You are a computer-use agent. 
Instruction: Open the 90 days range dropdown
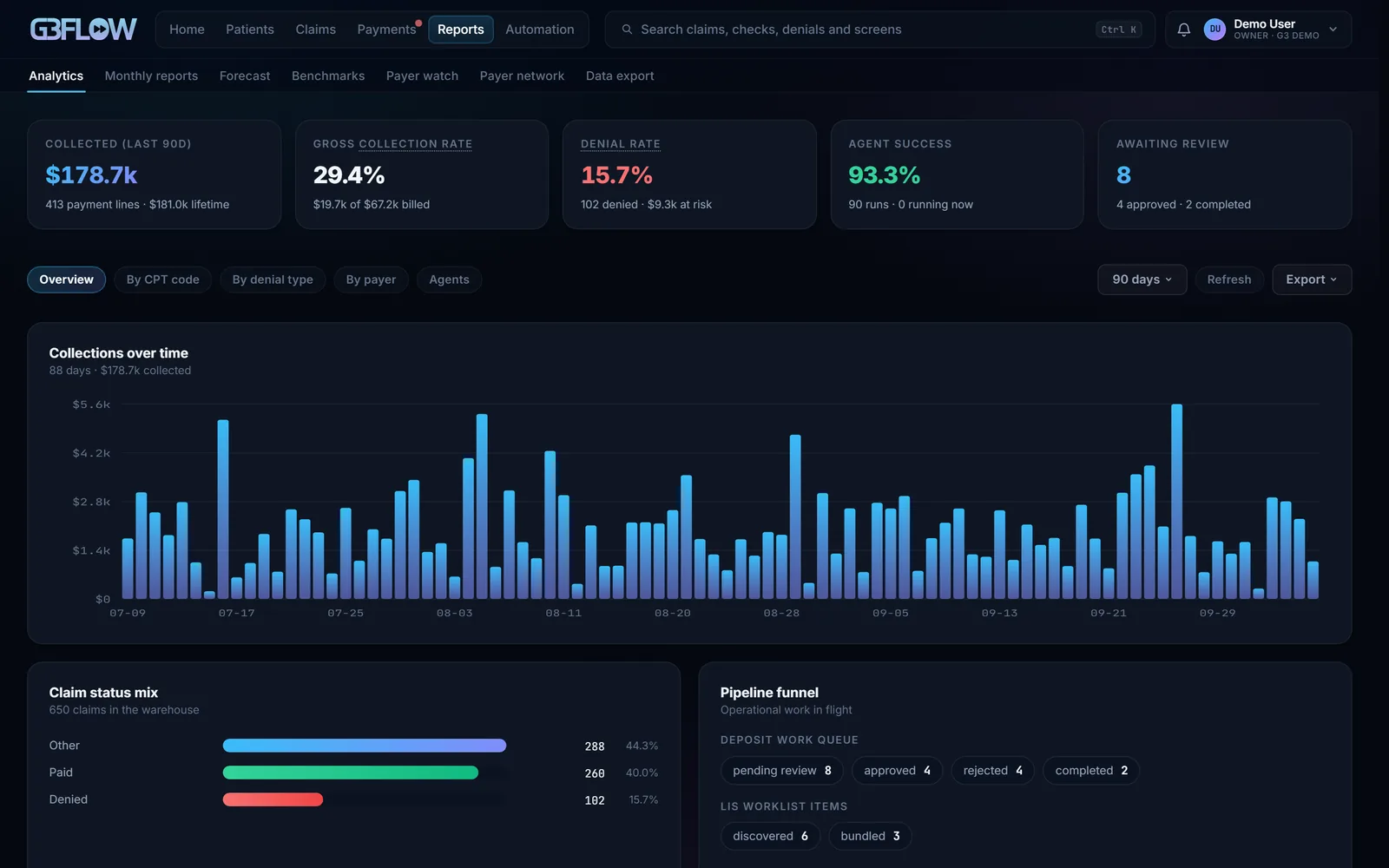[1142, 279]
